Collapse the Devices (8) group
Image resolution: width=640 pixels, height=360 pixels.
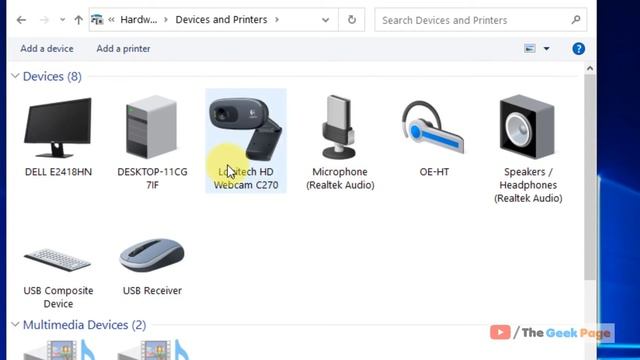[15, 76]
